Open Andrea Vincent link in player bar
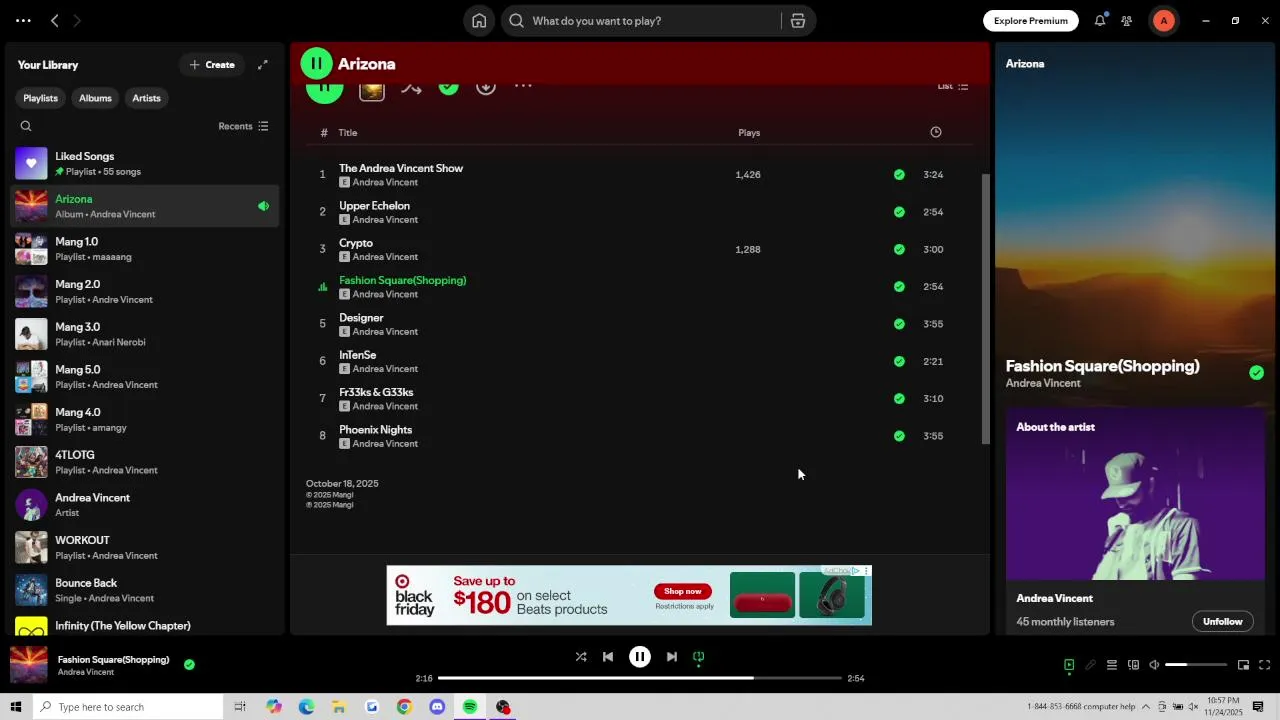Viewport: 1280px width, 720px height. tap(86, 672)
